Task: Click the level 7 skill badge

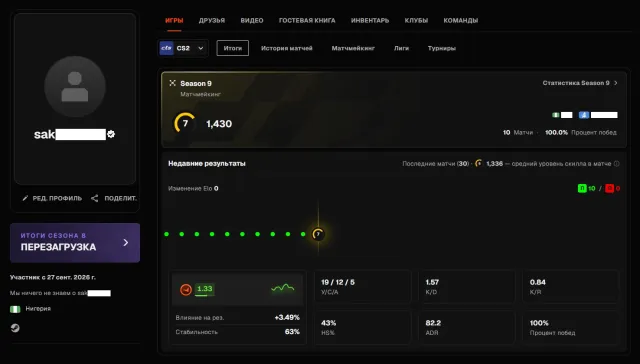Action: coord(185,123)
